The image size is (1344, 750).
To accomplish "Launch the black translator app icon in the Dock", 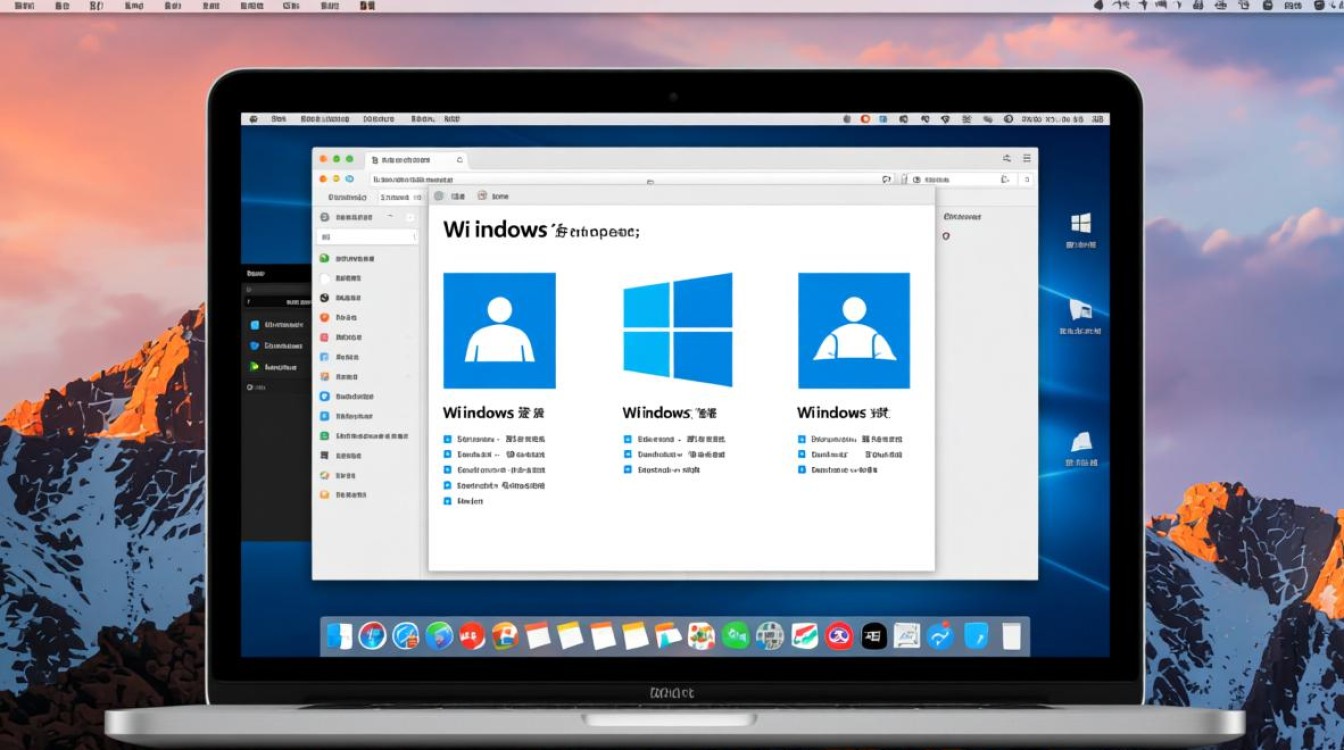I will 876,636.
